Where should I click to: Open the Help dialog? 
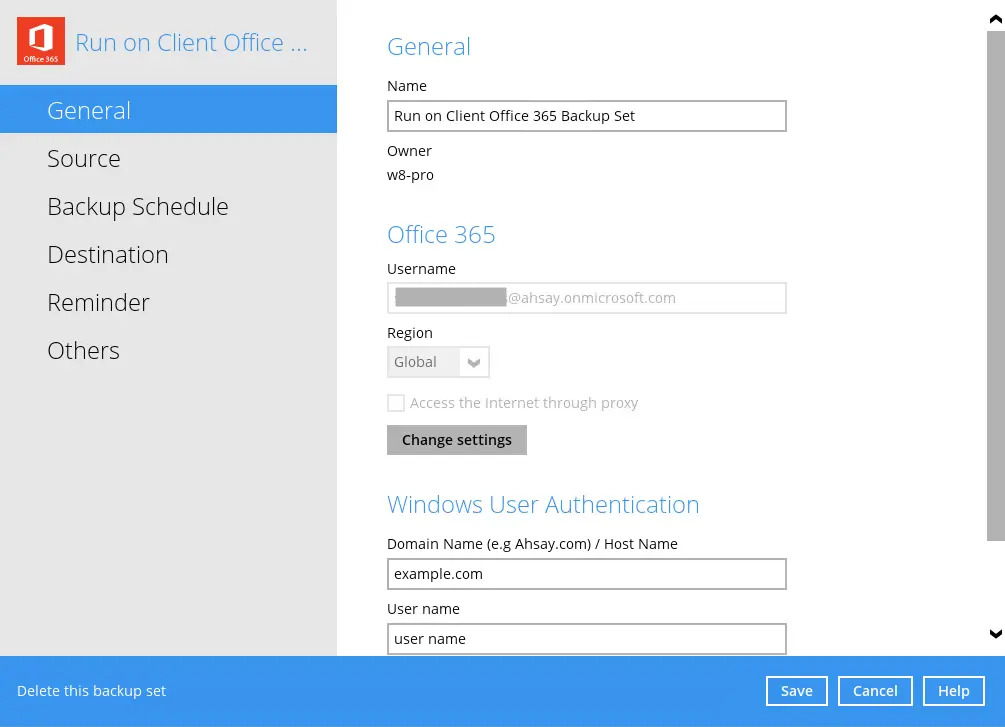(952, 690)
